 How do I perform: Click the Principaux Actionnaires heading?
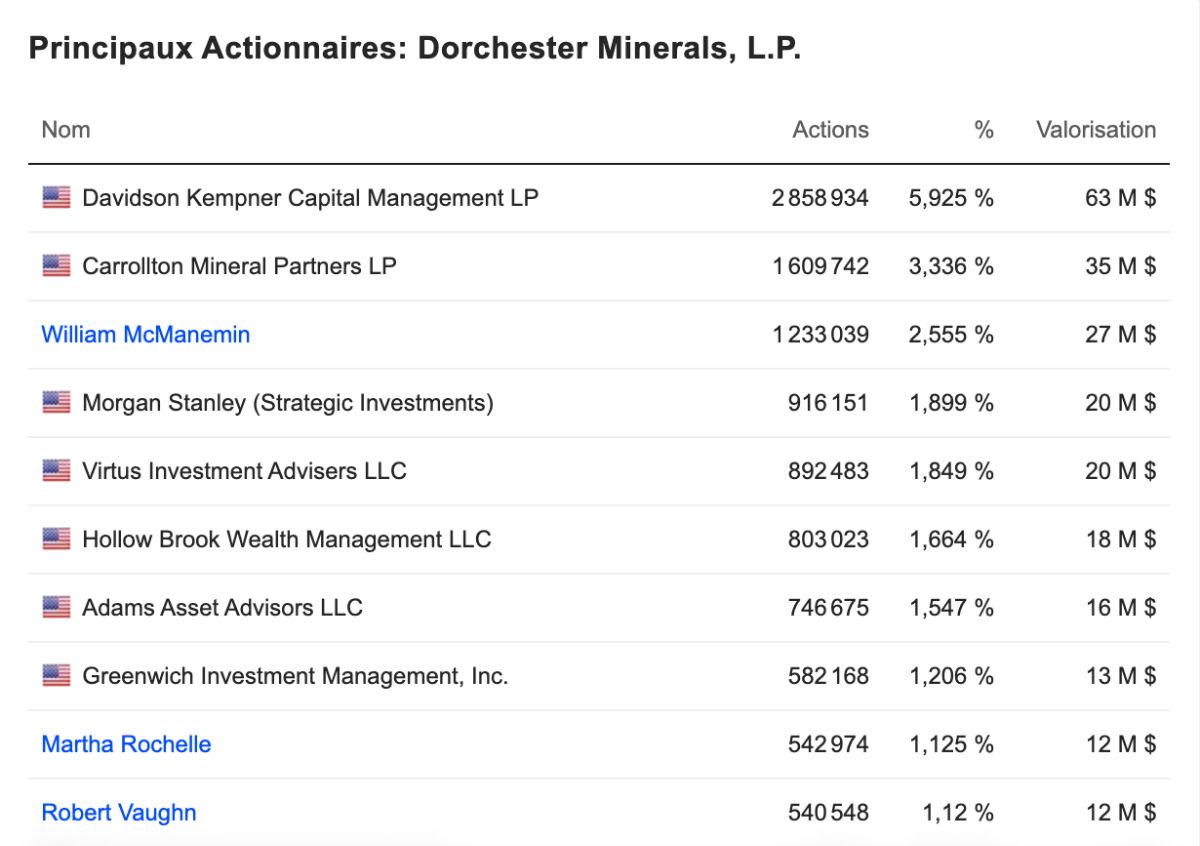415,48
